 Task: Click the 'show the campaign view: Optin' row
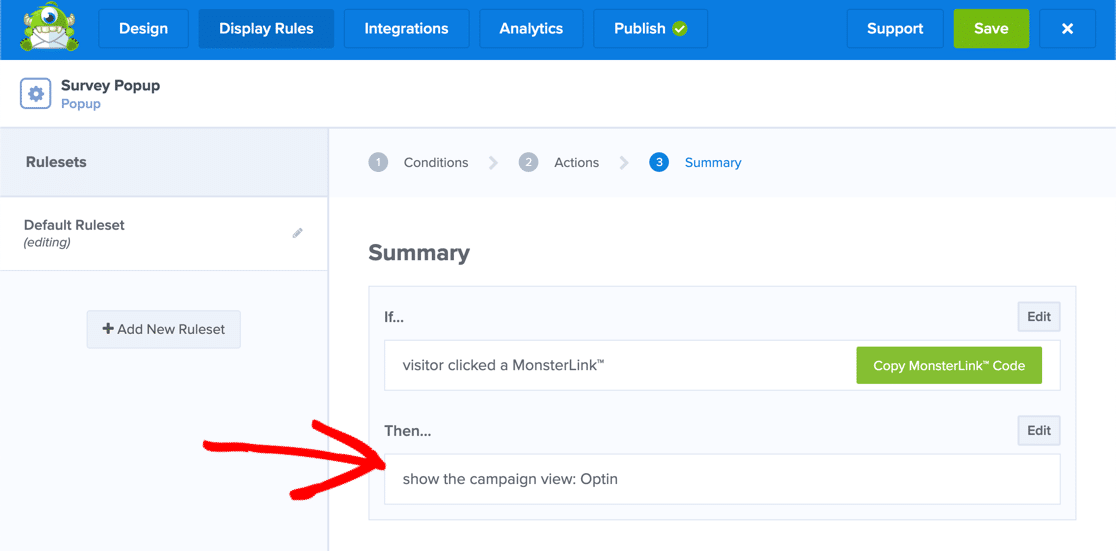(x=722, y=479)
